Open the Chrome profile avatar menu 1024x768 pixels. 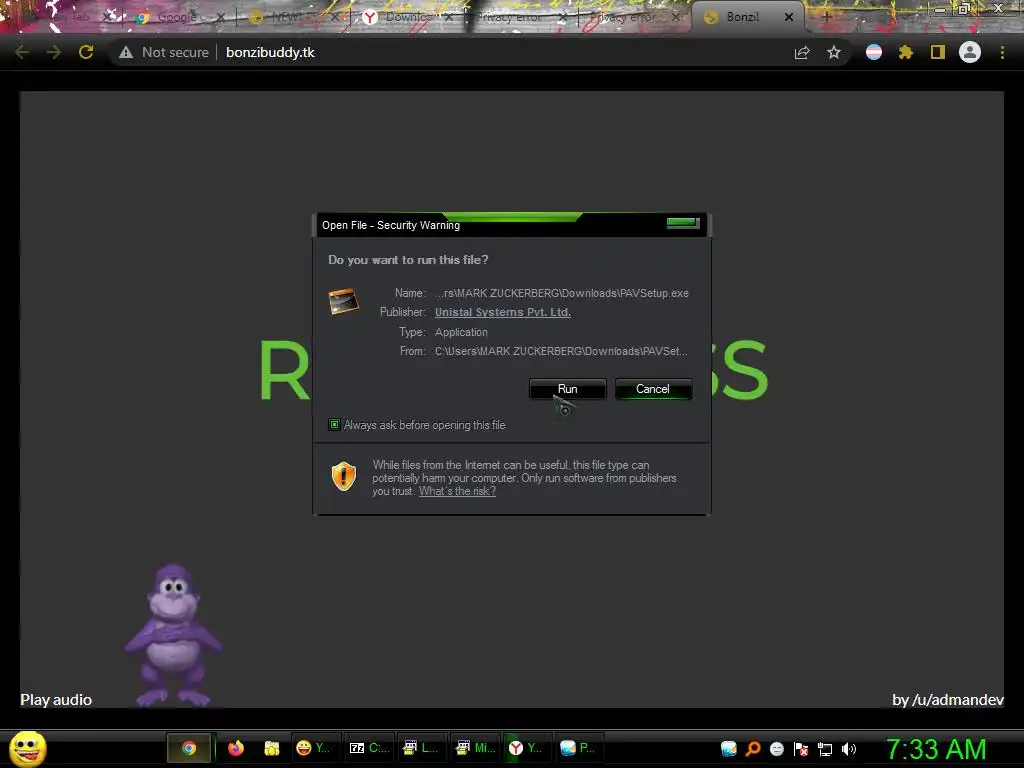pyautogui.click(x=970, y=52)
